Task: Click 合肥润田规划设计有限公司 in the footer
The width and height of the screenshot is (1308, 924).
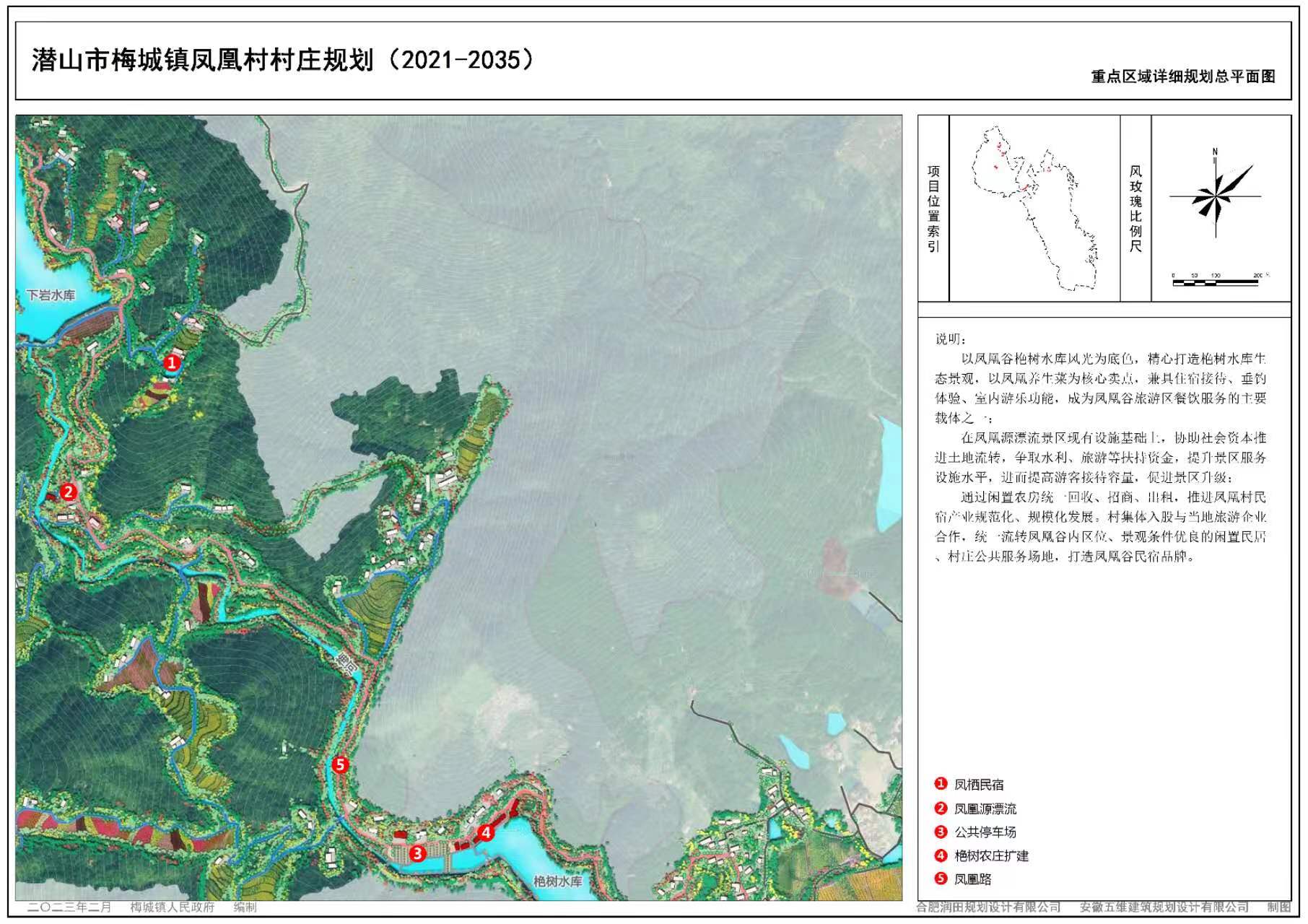Action: 988,907
